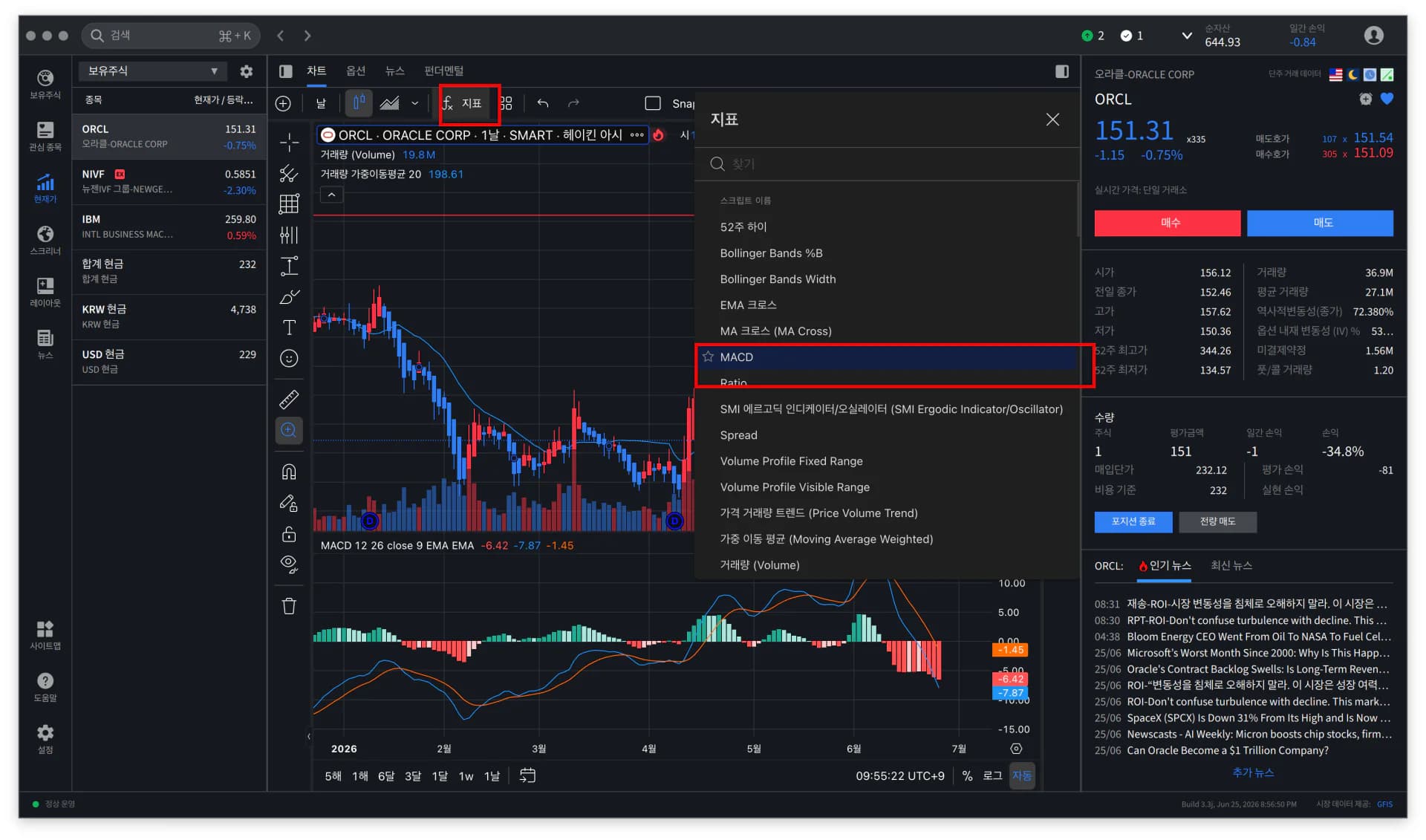Toggle hide drawings eye icon

289,564
